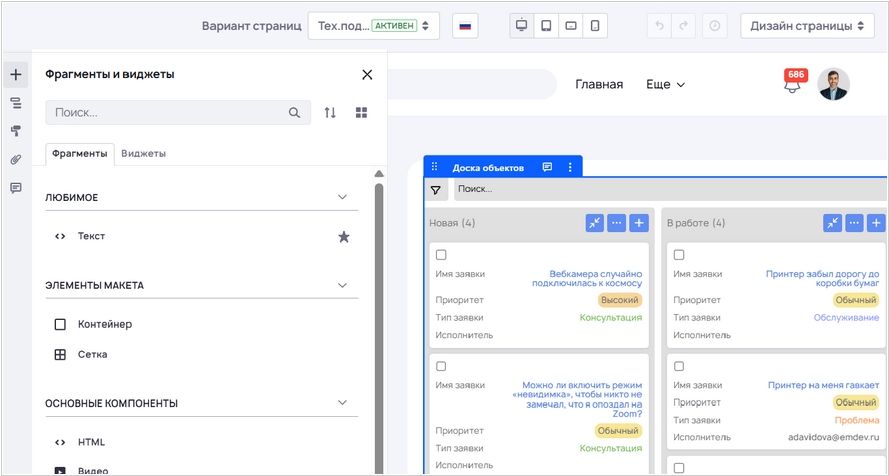
Task: Tick the checkbox on the Принтер забыл card
Action: [x=679, y=255]
